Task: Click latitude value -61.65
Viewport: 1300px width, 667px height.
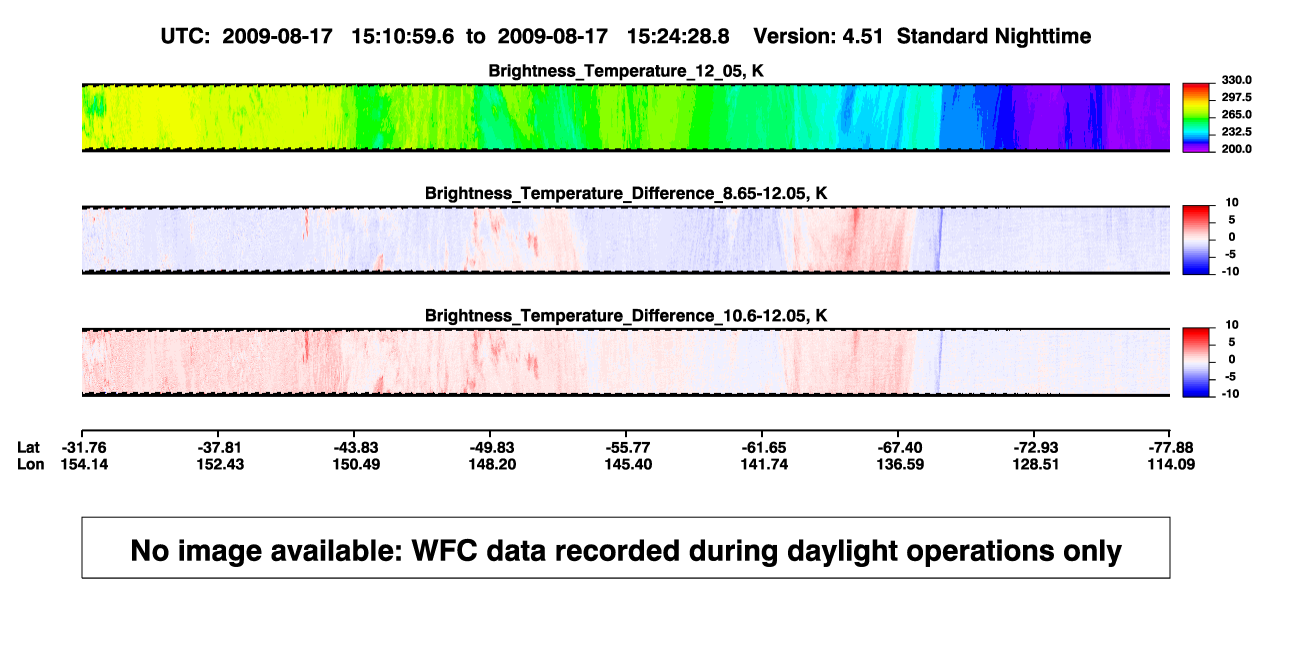Action: coord(762,447)
